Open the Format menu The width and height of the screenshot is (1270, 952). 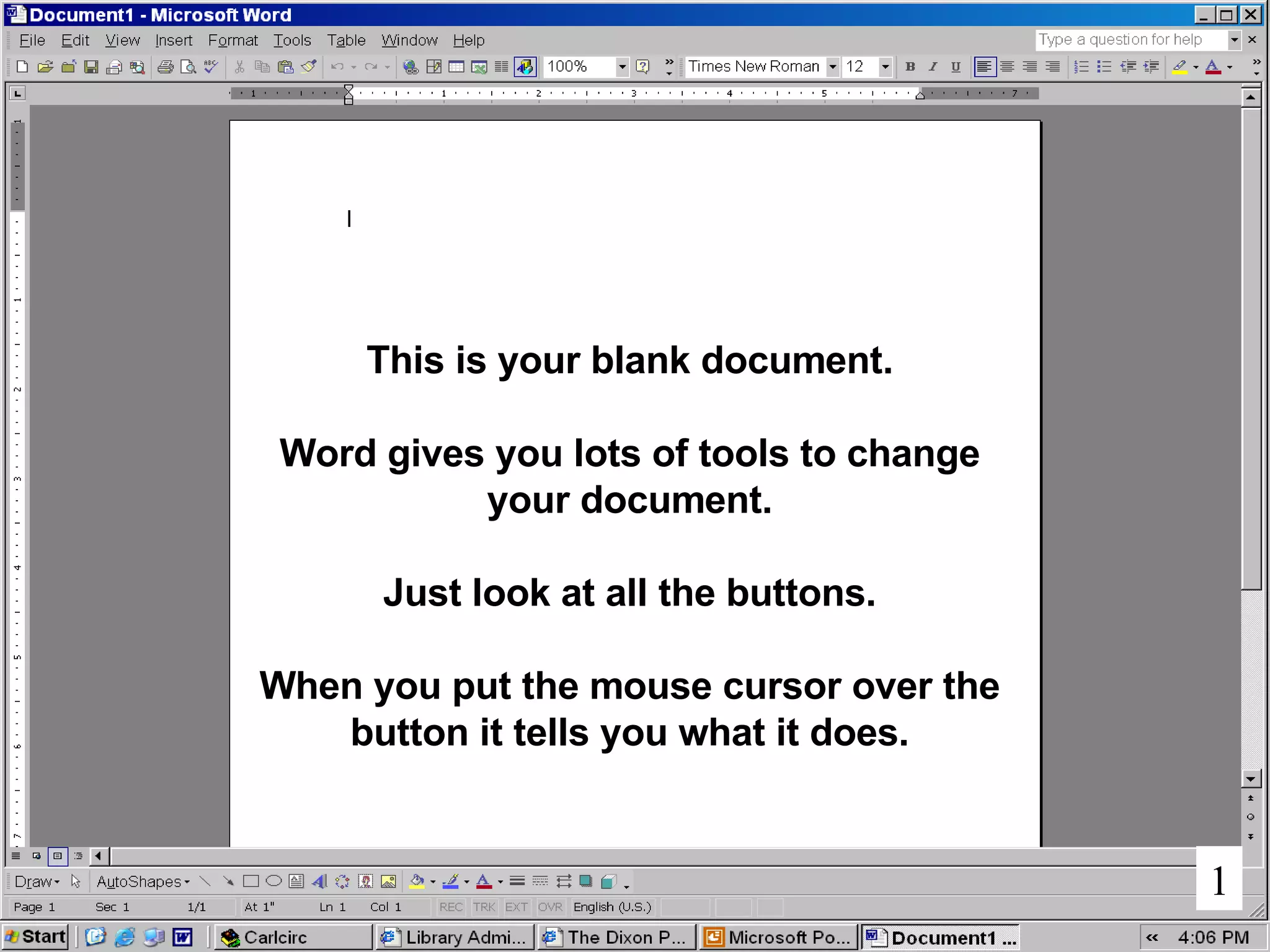tap(233, 40)
